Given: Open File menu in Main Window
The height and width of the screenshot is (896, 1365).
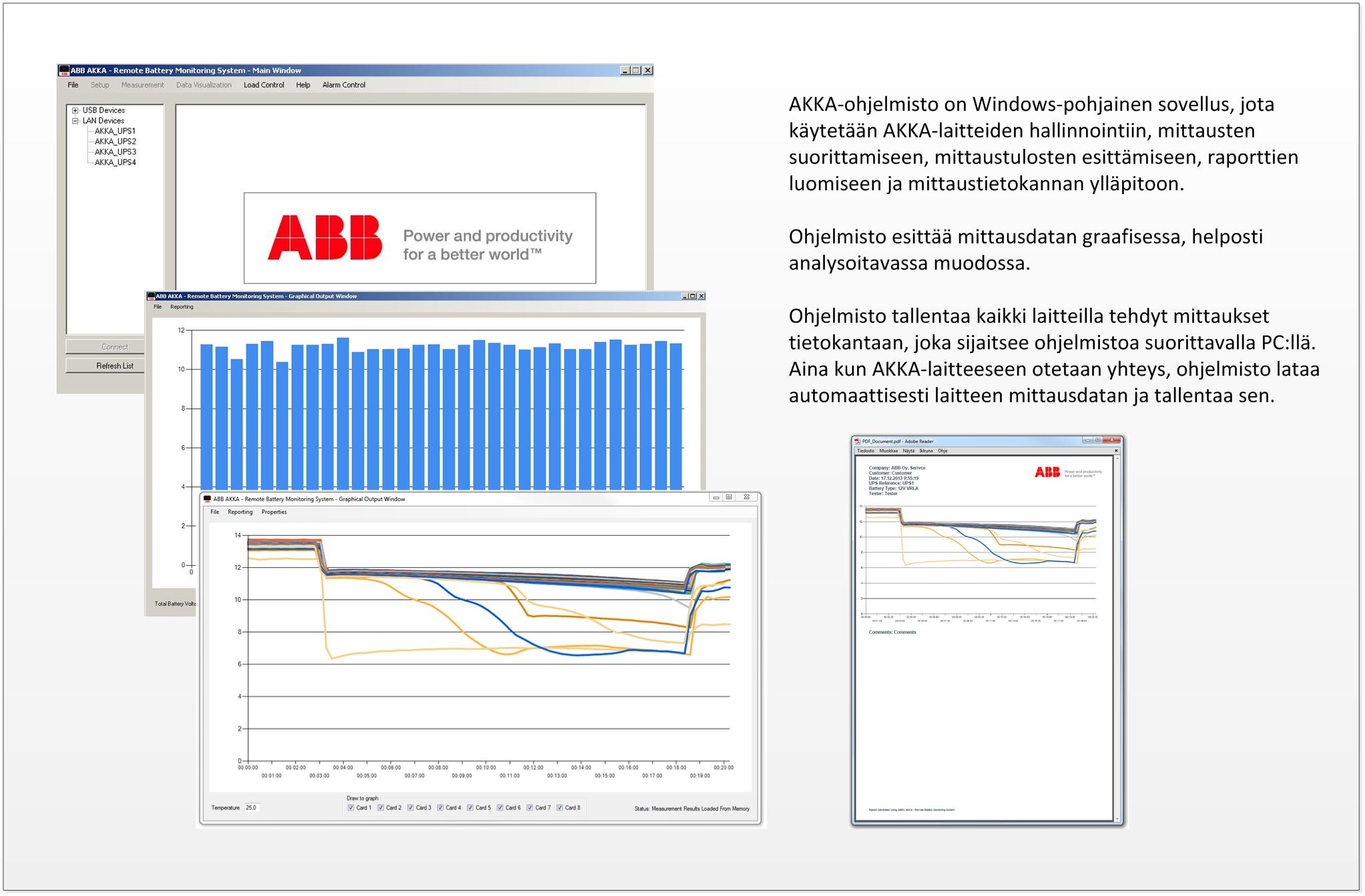Looking at the screenshot, I should coord(73,85).
